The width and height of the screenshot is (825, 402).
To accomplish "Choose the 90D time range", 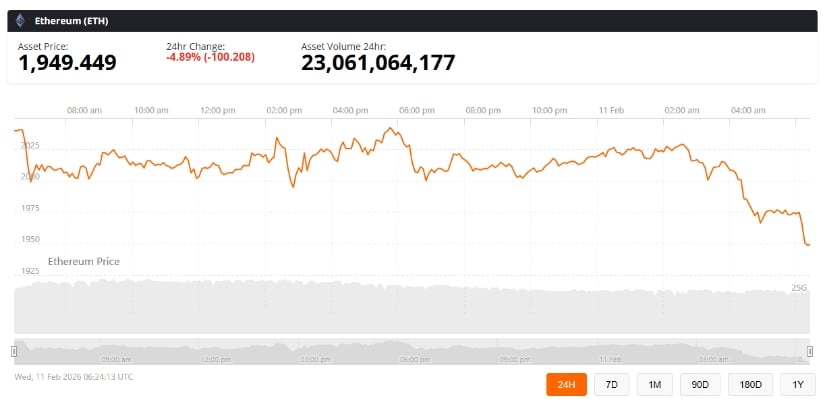I will tap(700, 384).
